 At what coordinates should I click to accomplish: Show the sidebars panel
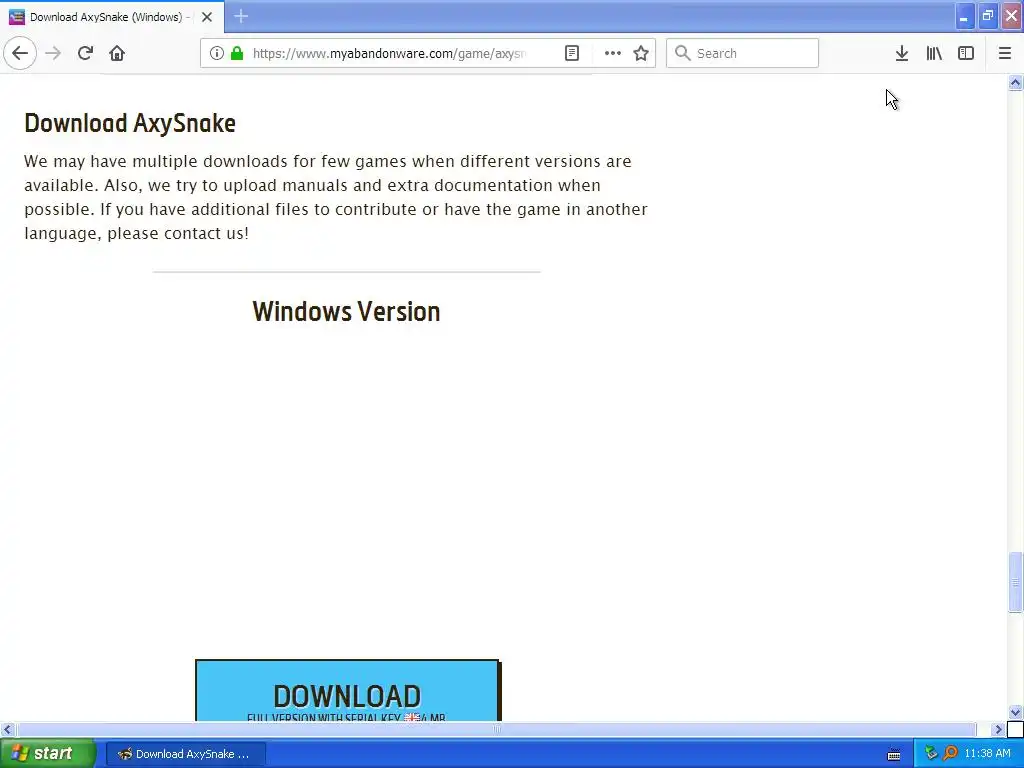[966, 53]
